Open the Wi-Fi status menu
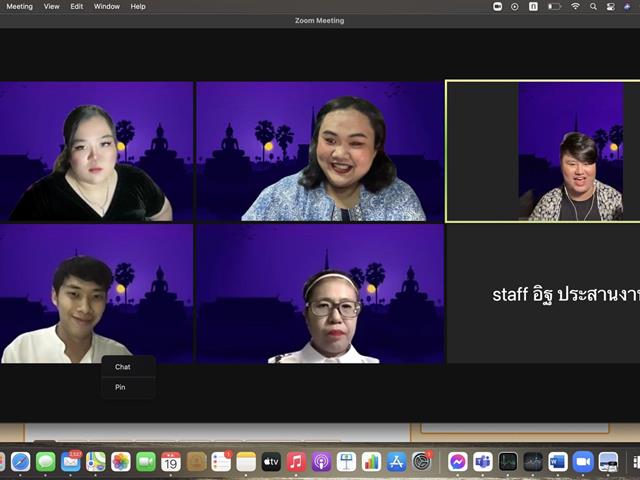The image size is (640, 480). pos(575,6)
